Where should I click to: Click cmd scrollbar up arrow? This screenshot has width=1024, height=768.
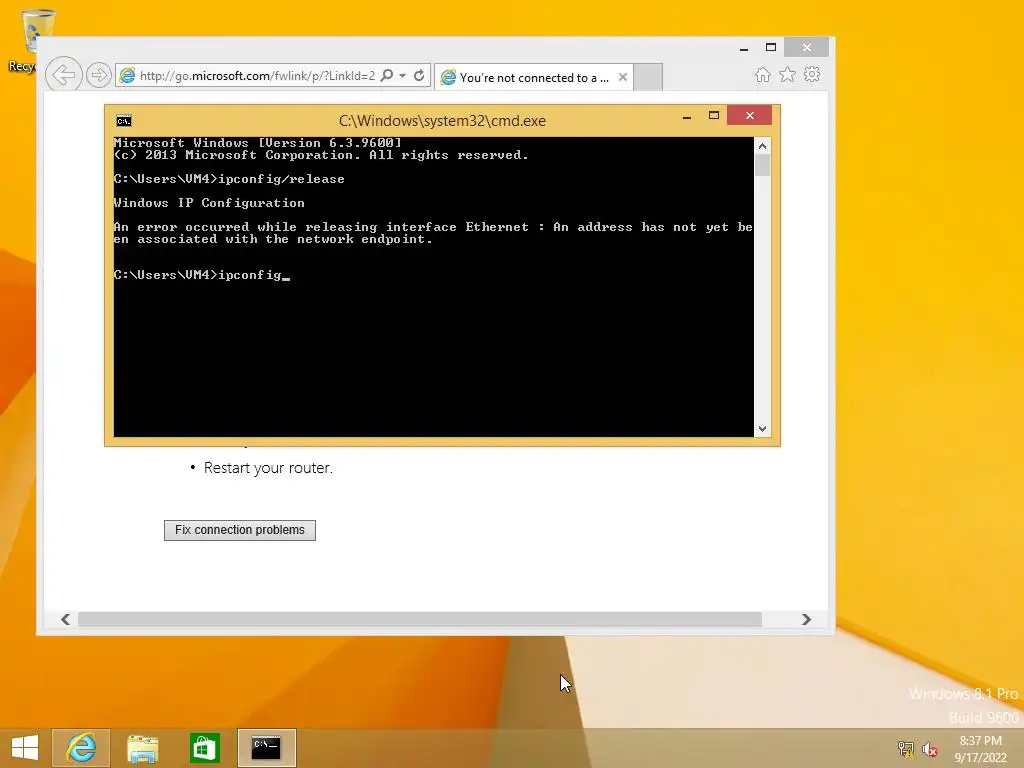(762, 146)
